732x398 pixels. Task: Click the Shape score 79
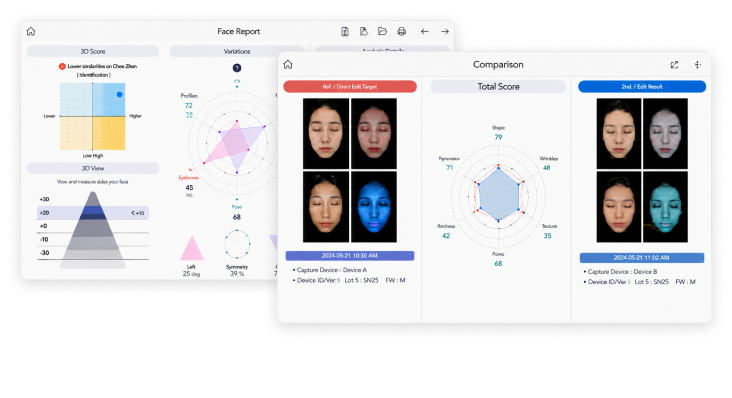(498, 137)
